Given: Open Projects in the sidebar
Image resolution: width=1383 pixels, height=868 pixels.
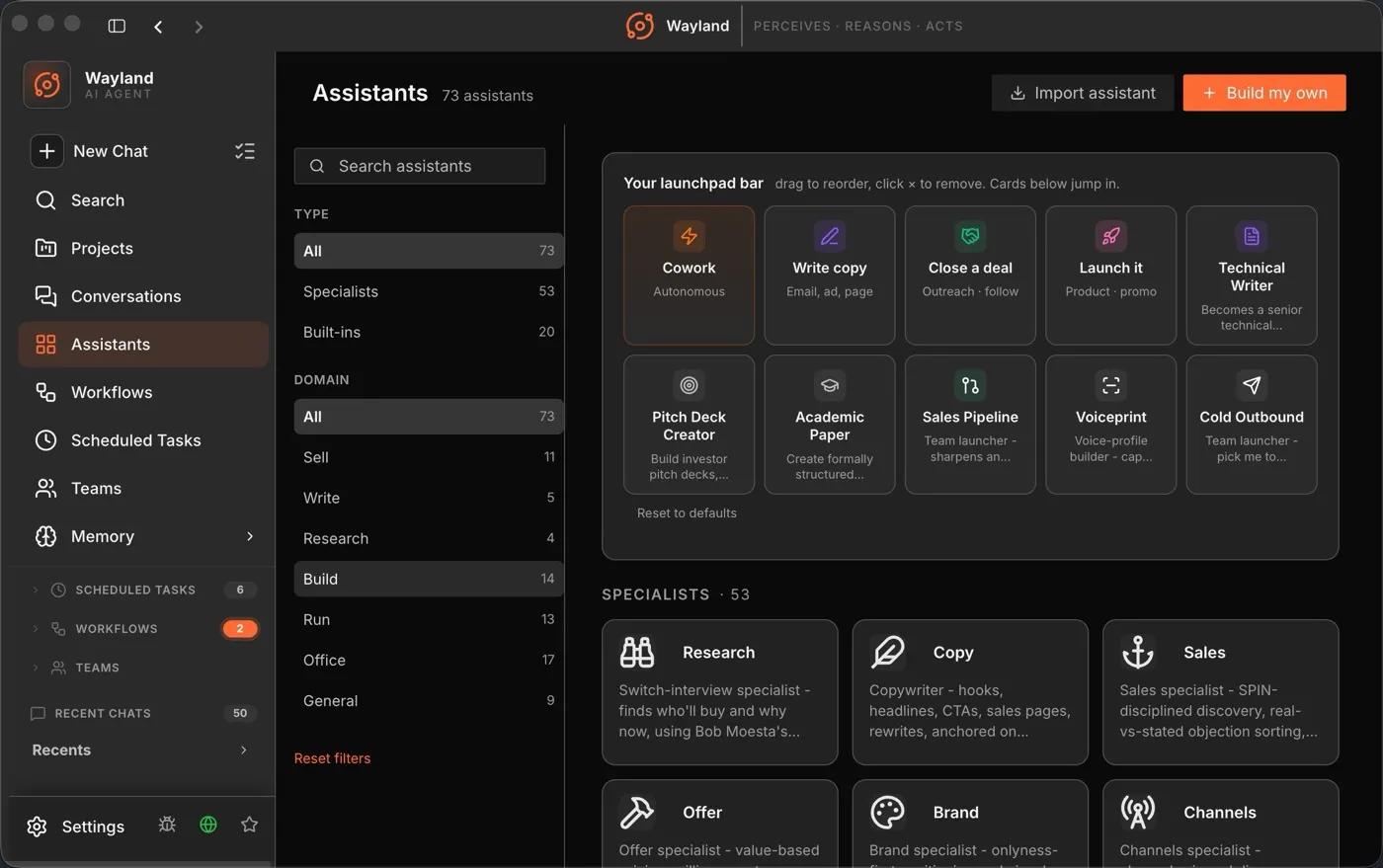Looking at the screenshot, I should coord(143,248).
